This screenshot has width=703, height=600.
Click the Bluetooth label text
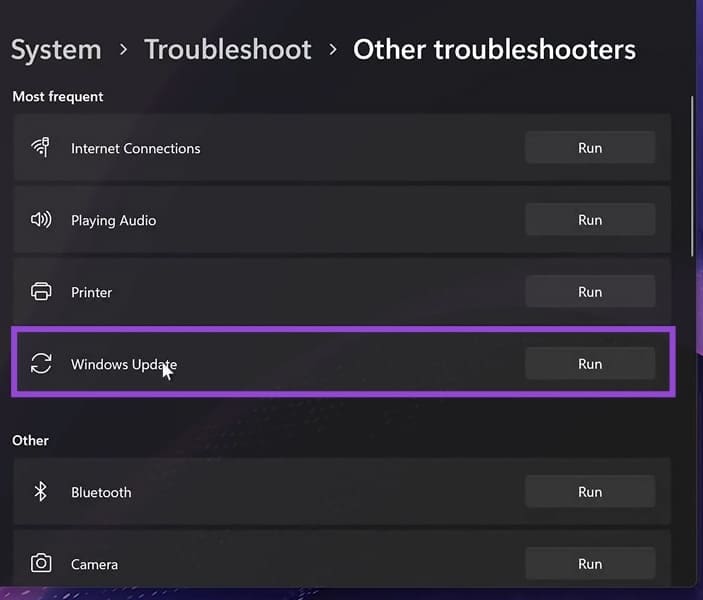point(101,493)
